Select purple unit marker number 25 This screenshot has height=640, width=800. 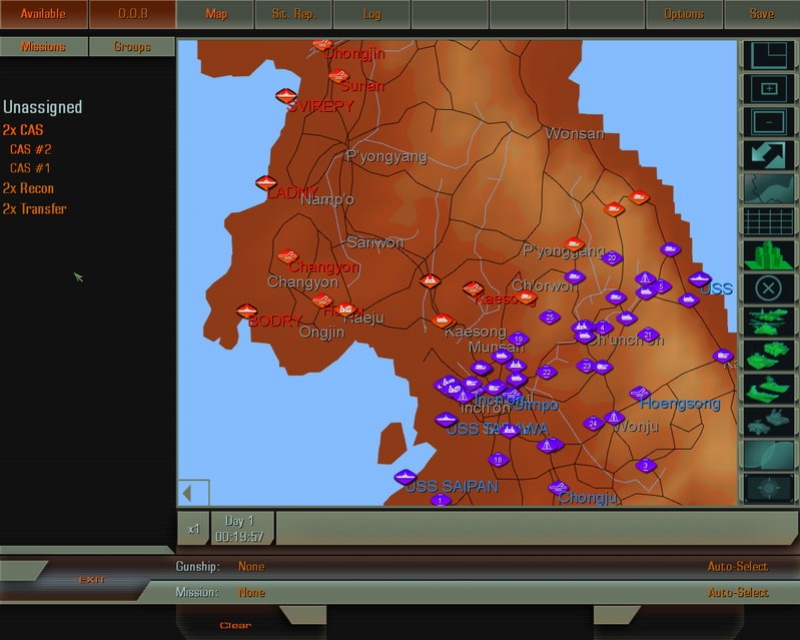549,317
